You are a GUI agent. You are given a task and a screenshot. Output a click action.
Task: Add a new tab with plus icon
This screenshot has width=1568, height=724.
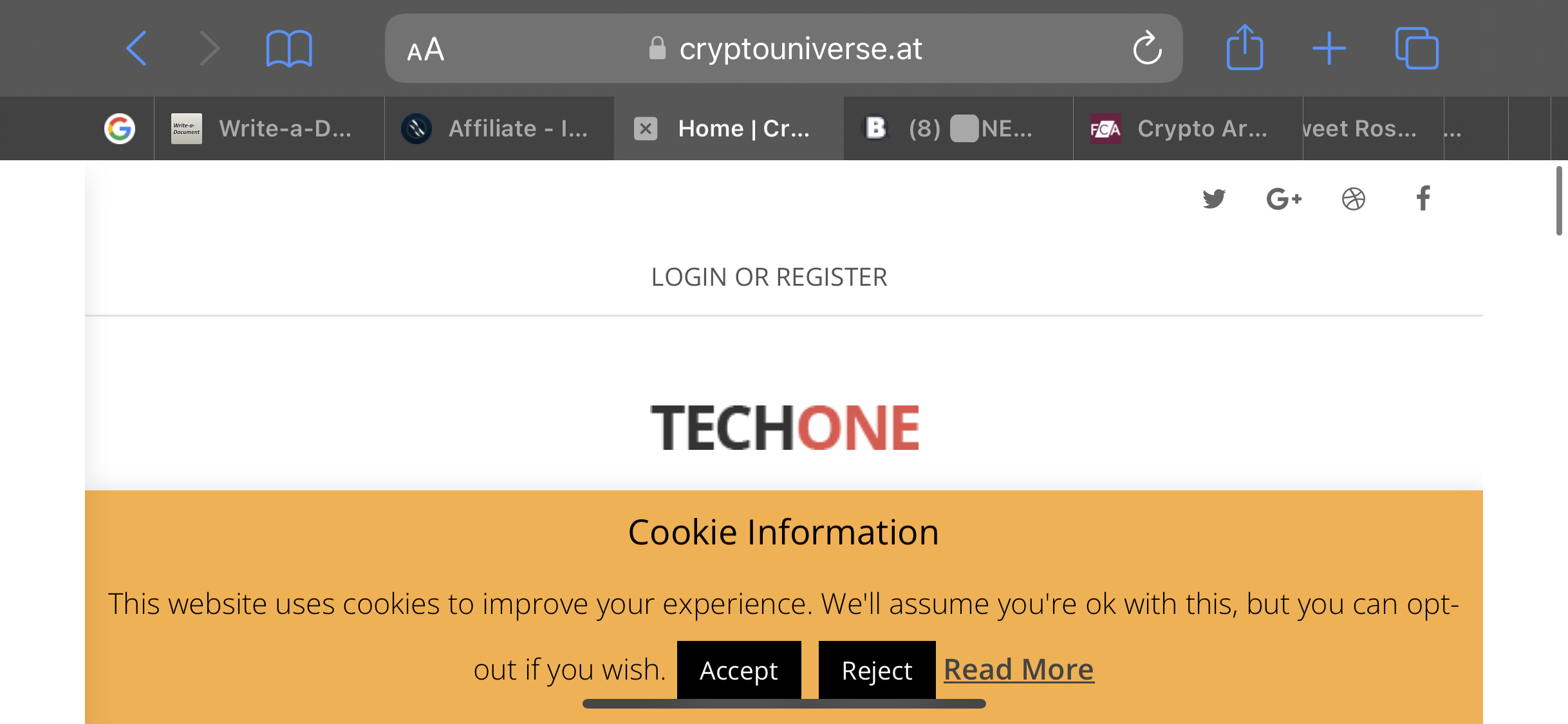[x=1329, y=48]
